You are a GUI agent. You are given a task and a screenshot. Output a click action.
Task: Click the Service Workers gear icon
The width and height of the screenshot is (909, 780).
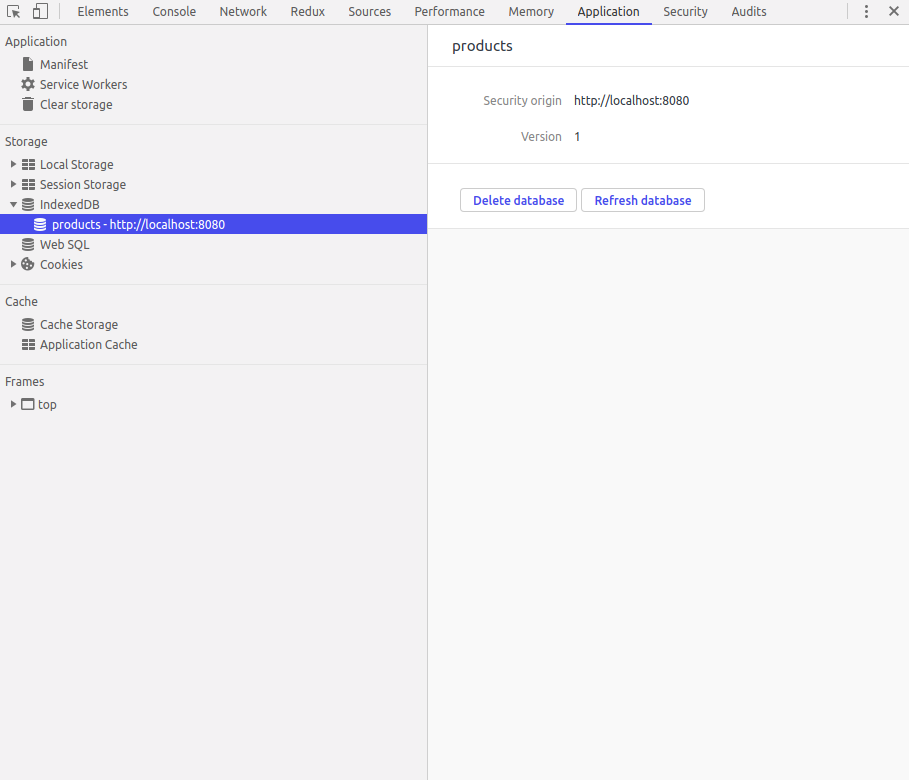tap(28, 84)
